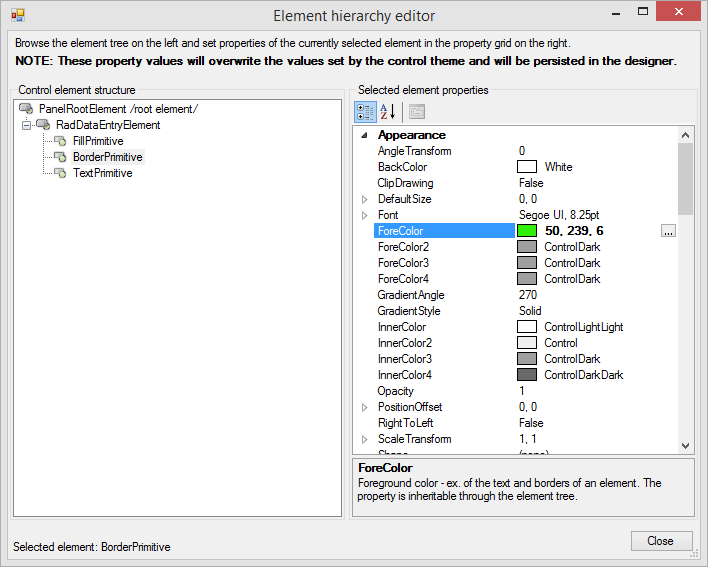Click the BorderPrimitive node icon
This screenshot has width=708, height=567.
pyautogui.click(x=60, y=157)
